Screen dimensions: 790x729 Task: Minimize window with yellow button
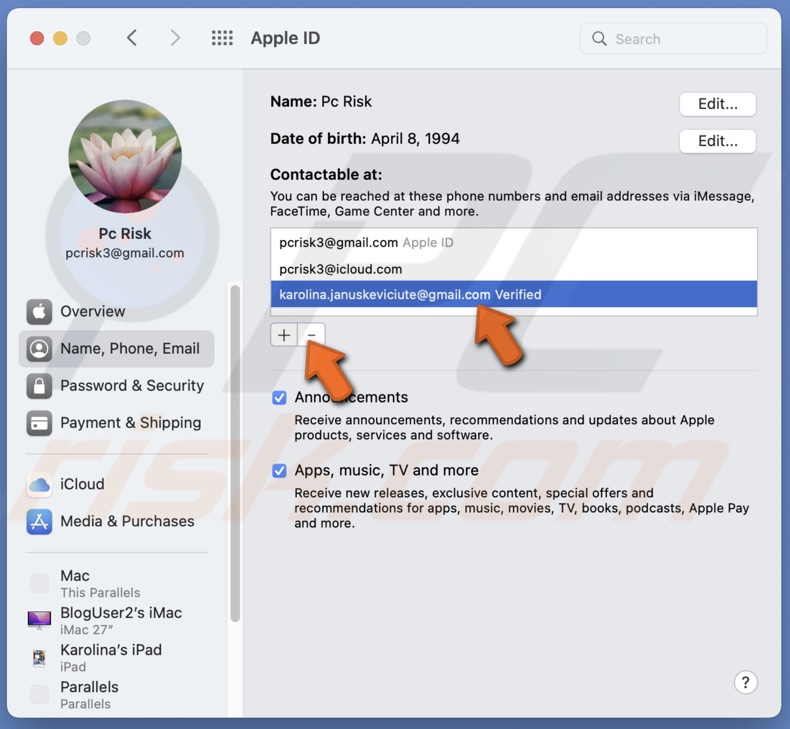(x=60, y=38)
